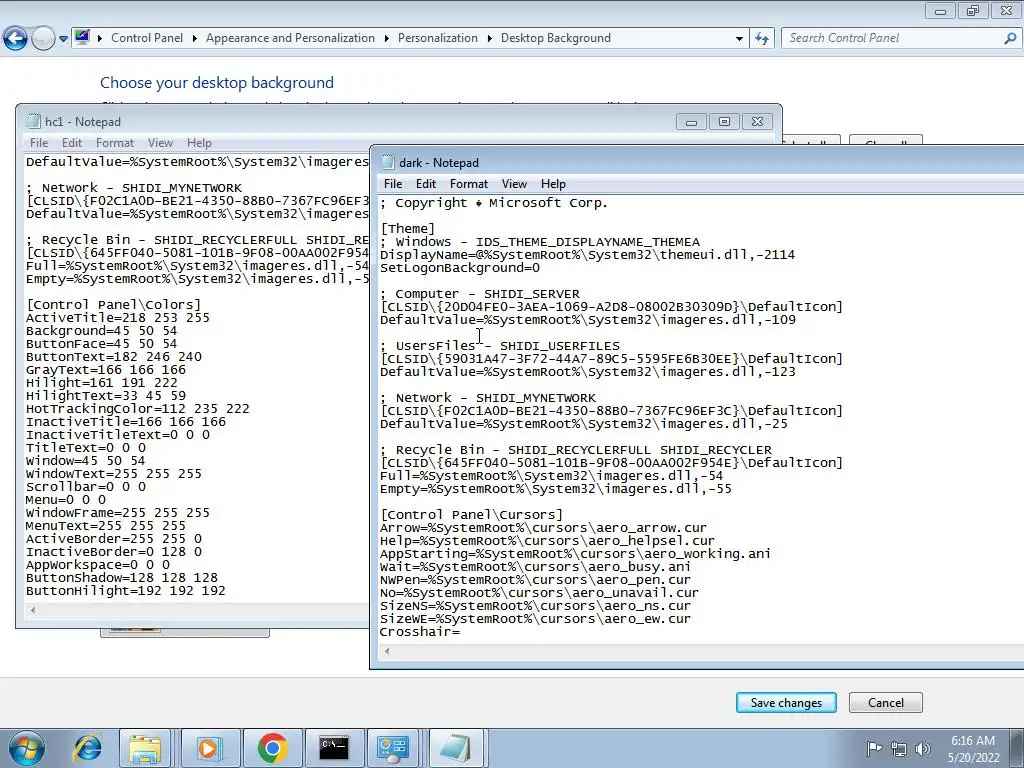Open Format menu in hc1 Notepad
Image resolution: width=1024 pixels, height=768 pixels.
[x=115, y=143]
